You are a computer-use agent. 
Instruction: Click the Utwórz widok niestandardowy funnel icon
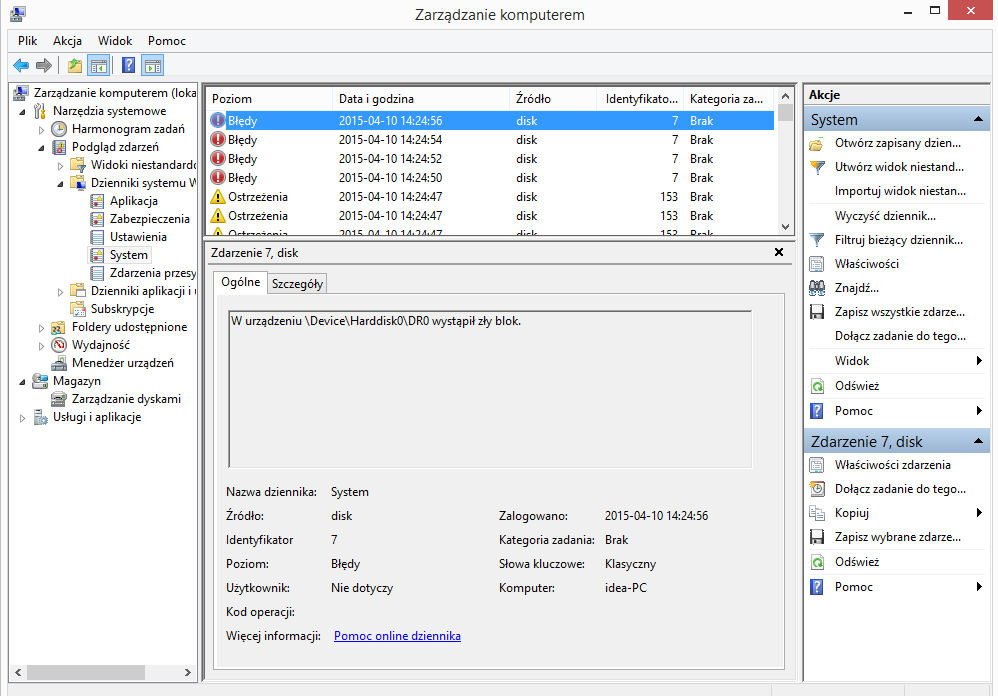tap(817, 167)
